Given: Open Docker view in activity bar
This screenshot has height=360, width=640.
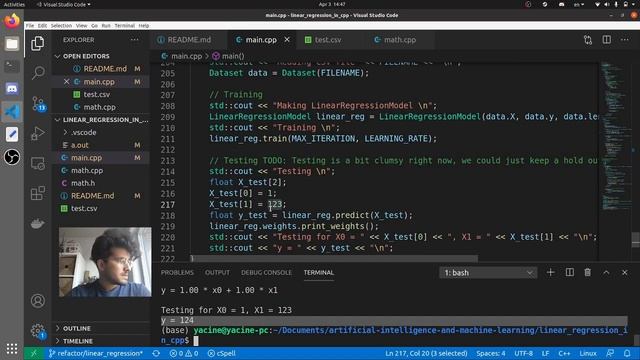Looking at the screenshot, I should point(38,223).
